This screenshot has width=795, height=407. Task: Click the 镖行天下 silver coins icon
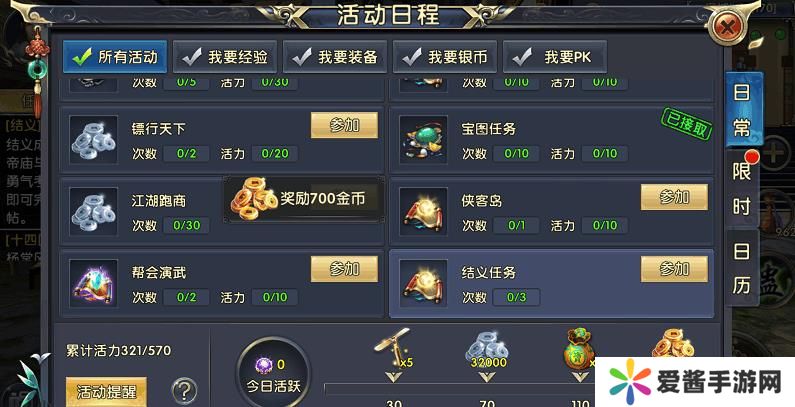pos(93,139)
